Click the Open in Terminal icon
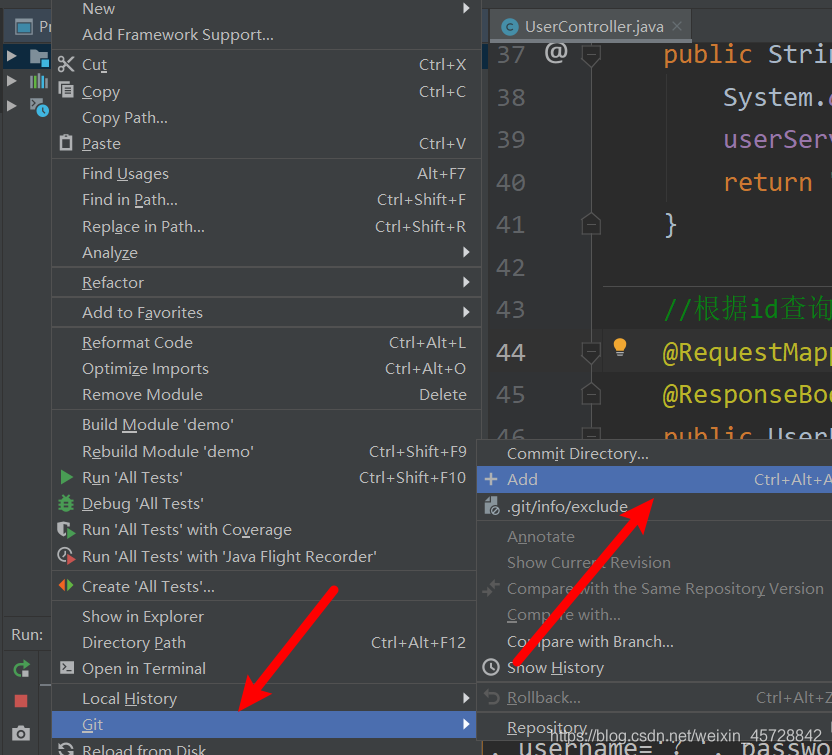The height and width of the screenshot is (755, 832). point(66,667)
